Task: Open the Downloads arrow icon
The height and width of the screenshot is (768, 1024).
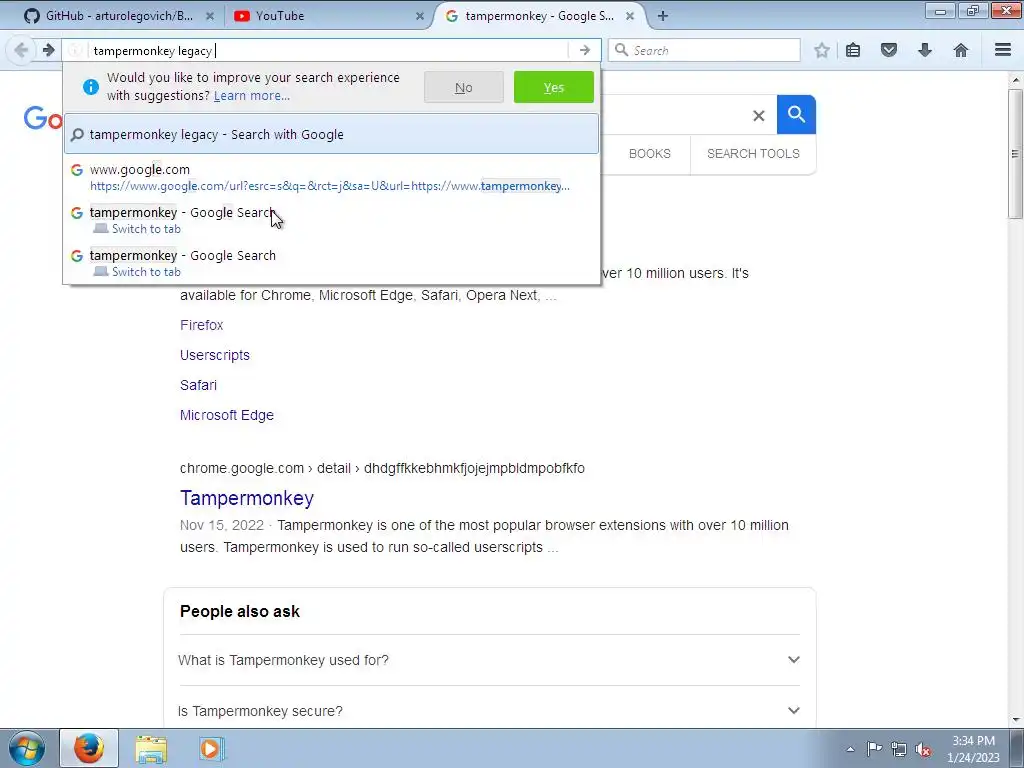Action: point(925,50)
